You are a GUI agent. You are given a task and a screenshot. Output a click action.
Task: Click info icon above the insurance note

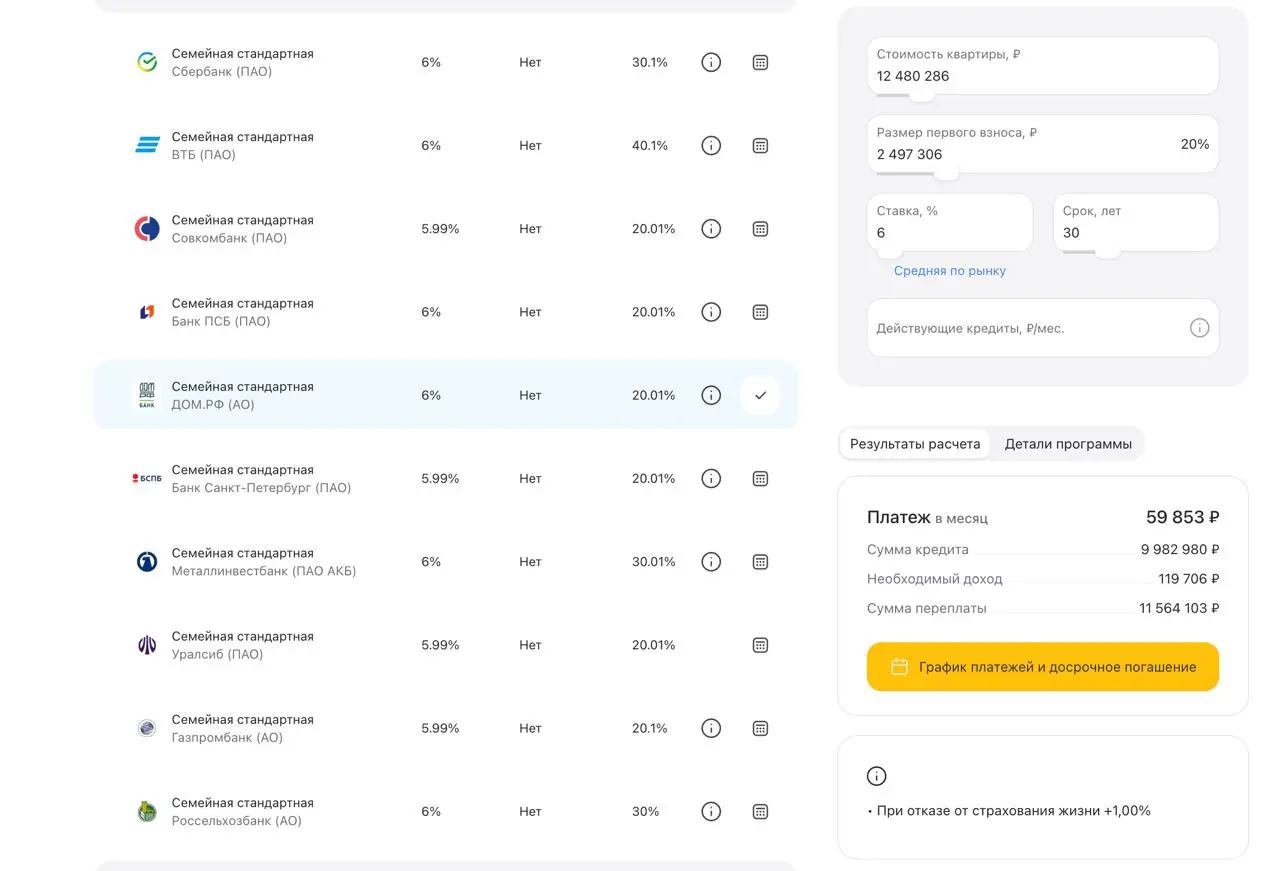click(876, 775)
